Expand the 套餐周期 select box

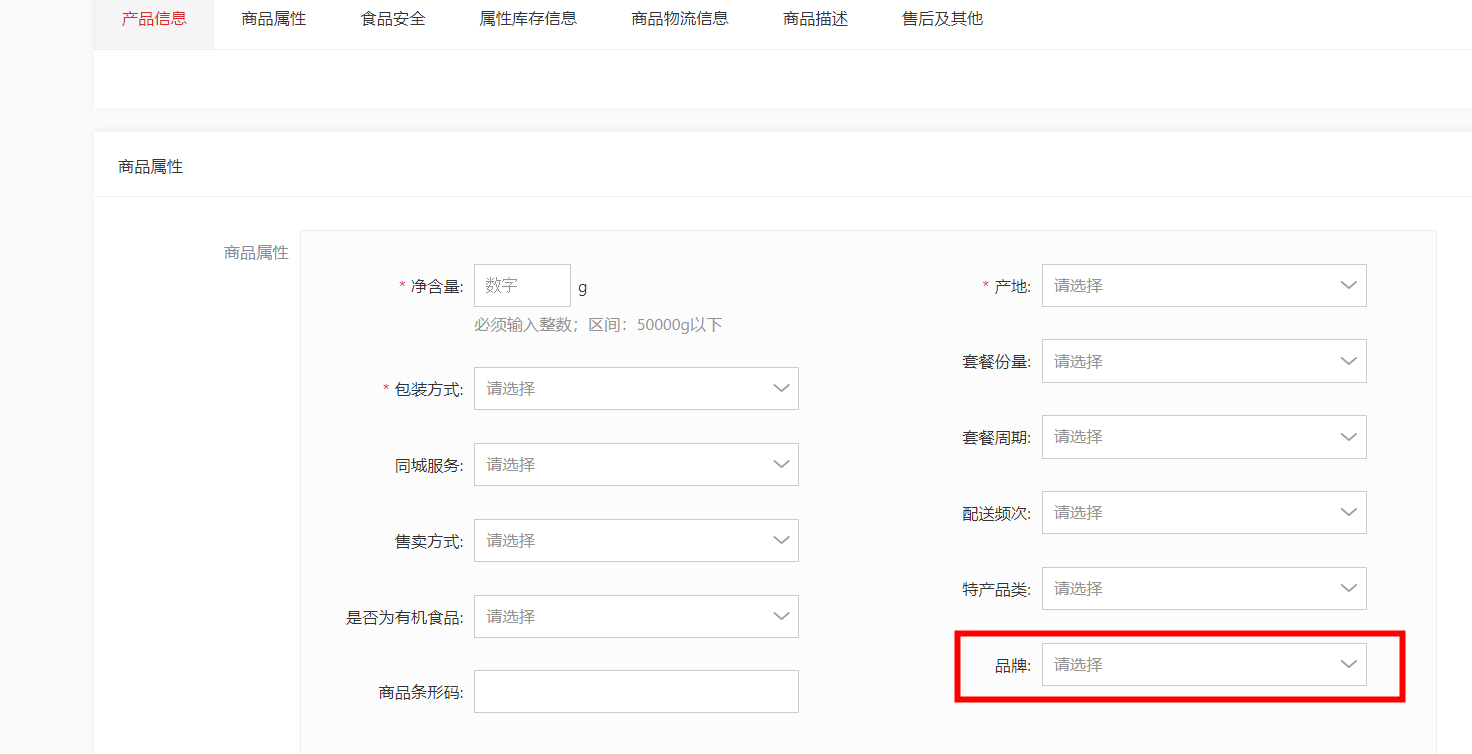1204,438
